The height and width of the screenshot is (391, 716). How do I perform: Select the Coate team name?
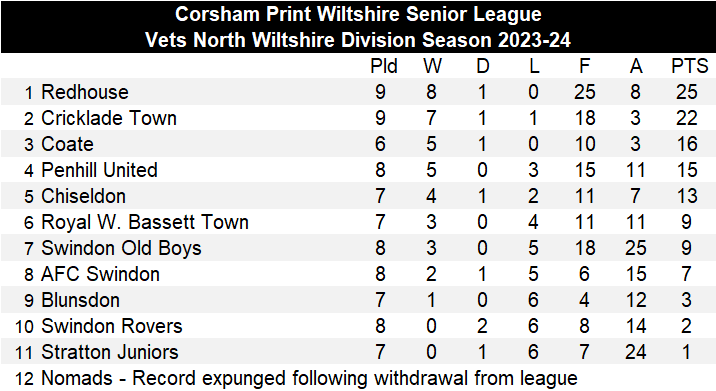pyautogui.click(x=67, y=144)
